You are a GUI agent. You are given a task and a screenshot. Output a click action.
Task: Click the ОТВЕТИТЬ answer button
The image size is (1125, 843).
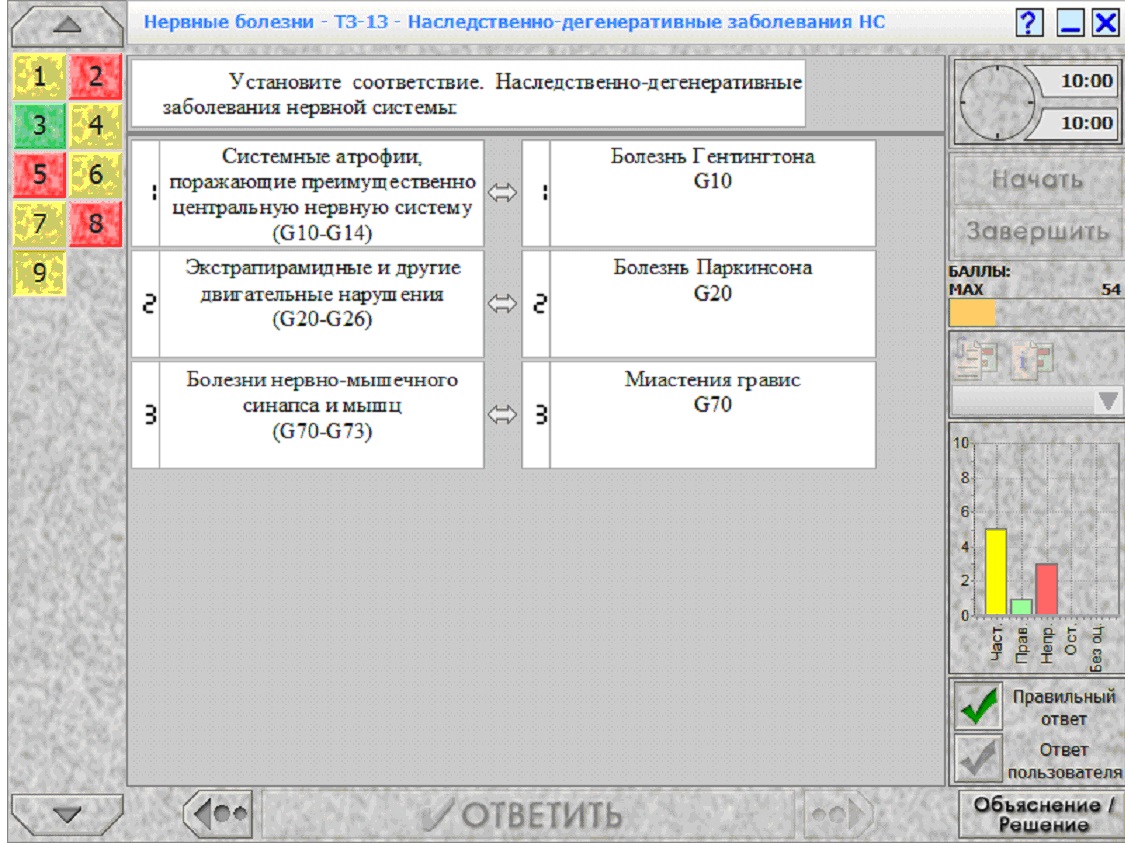coord(528,814)
